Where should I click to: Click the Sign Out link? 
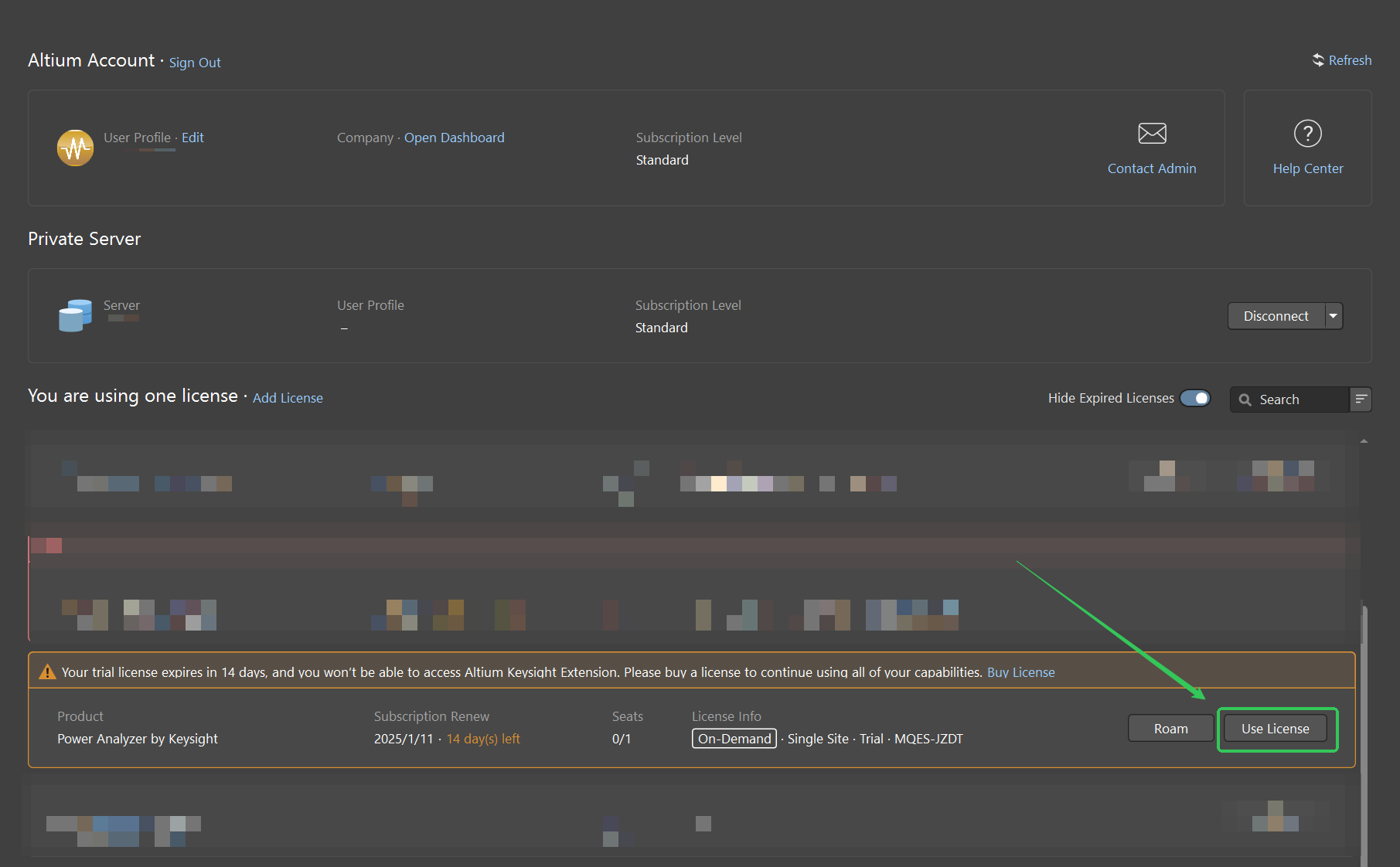coord(195,63)
